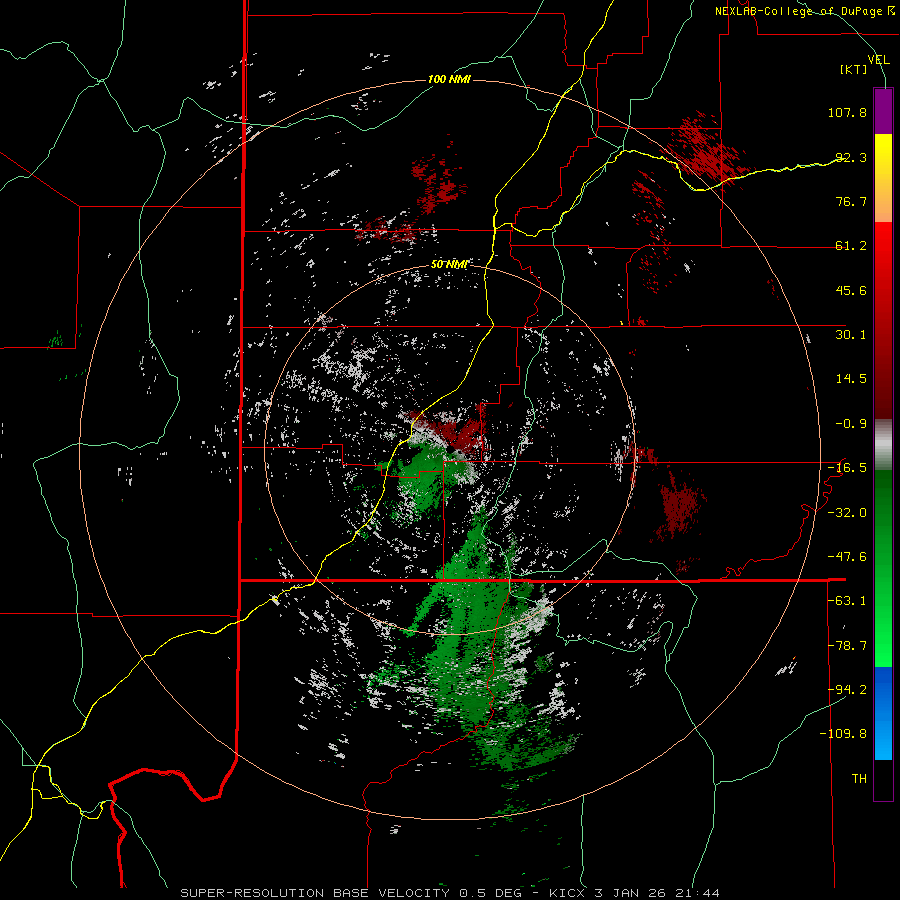Click the -63.1 velocity scale value
The image size is (900, 900).
[x=847, y=601]
